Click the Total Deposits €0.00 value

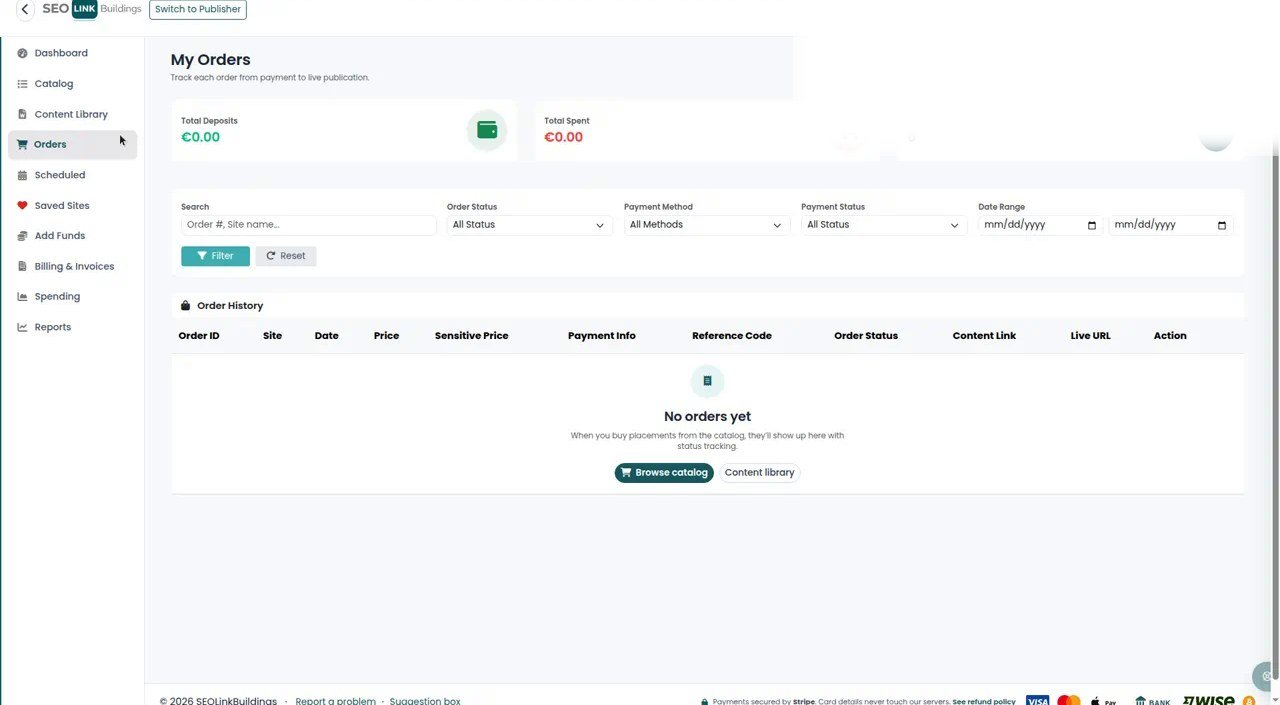tap(200, 137)
